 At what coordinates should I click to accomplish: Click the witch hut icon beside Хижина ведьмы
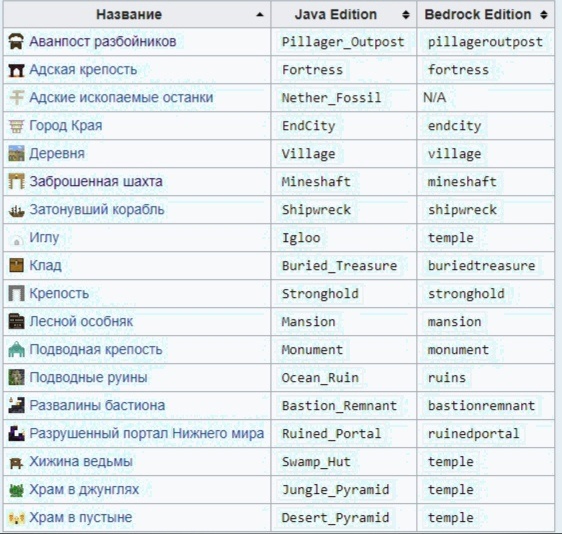coord(16,462)
